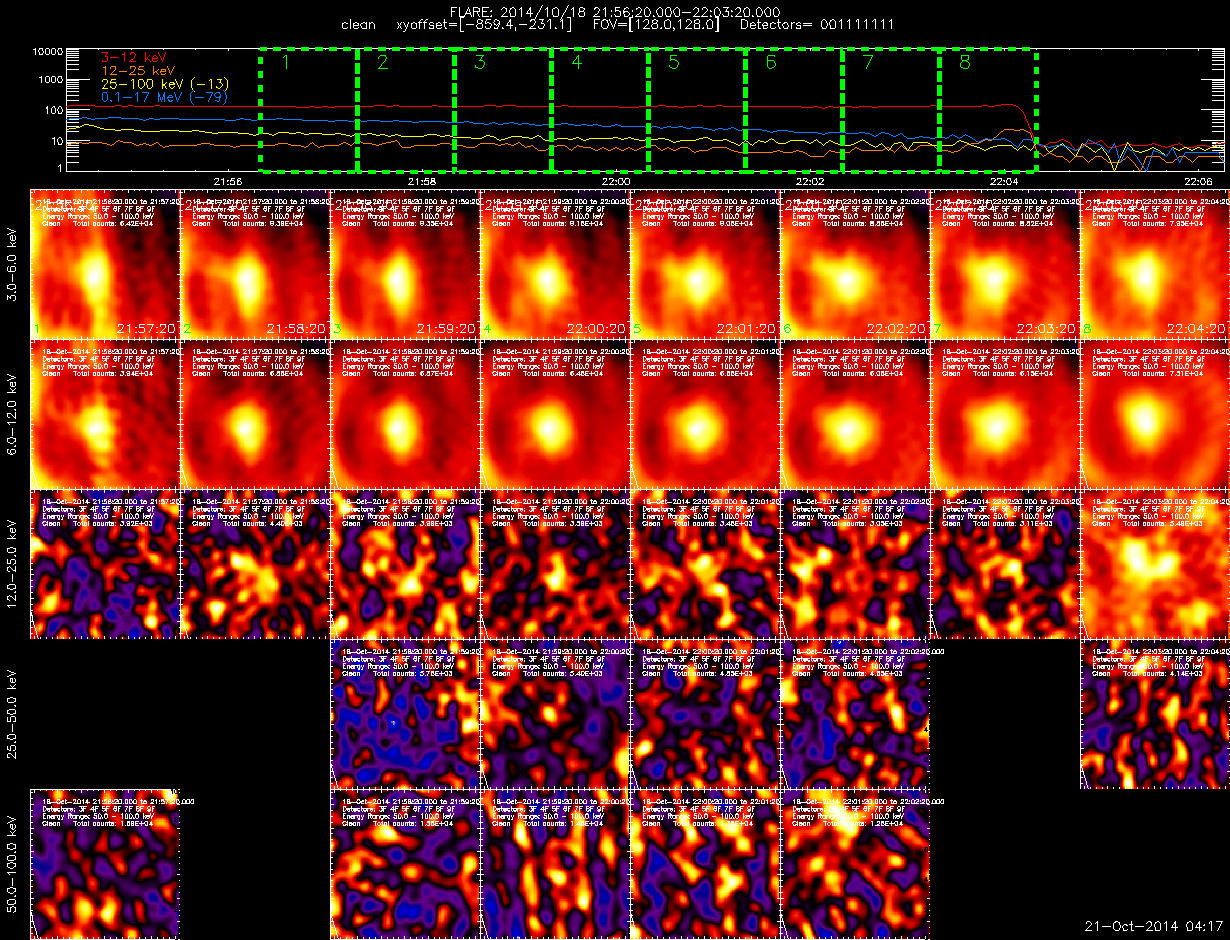Image resolution: width=1230 pixels, height=940 pixels.
Task: Open the 3.0-6.0 keV image stamped 21:59:20
Action: tap(405, 263)
